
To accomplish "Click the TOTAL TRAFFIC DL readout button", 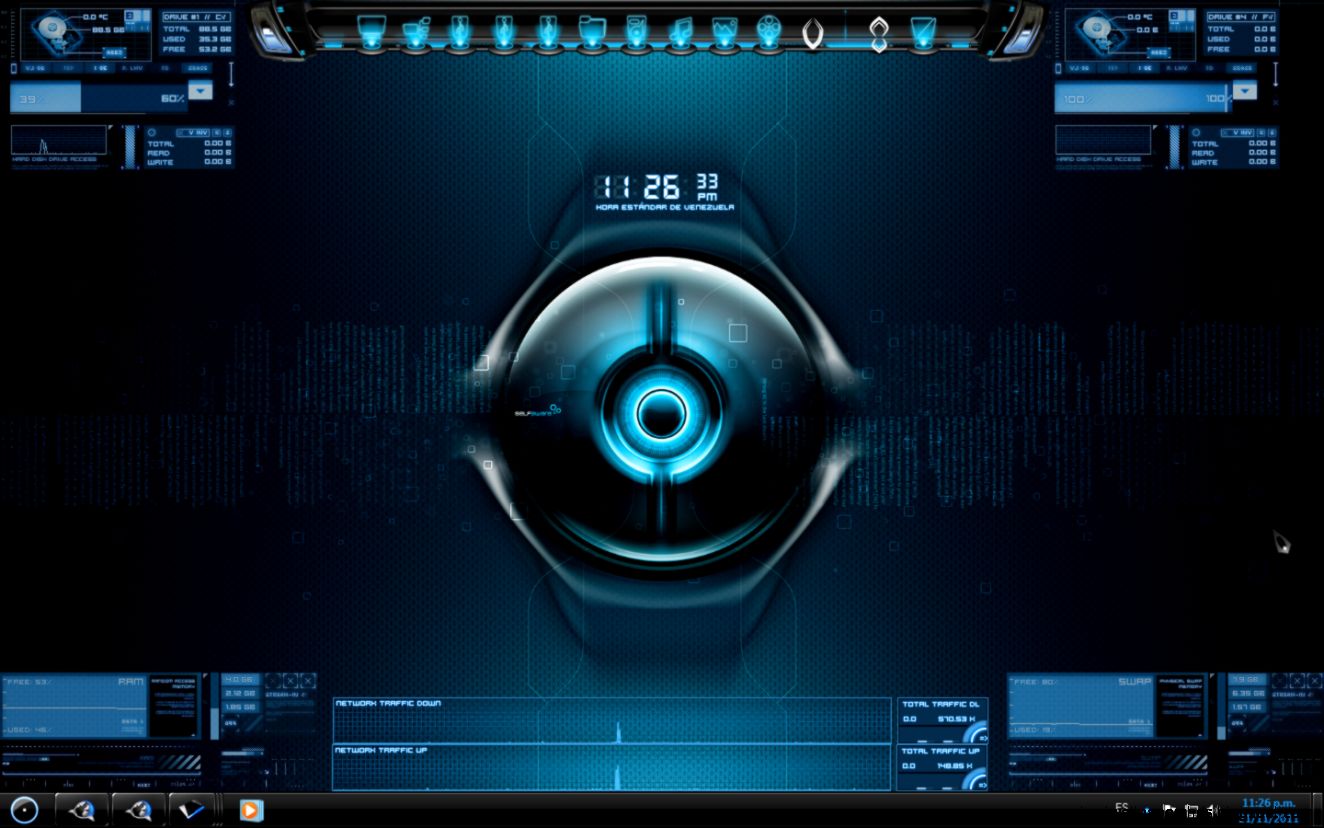I will point(940,703).
